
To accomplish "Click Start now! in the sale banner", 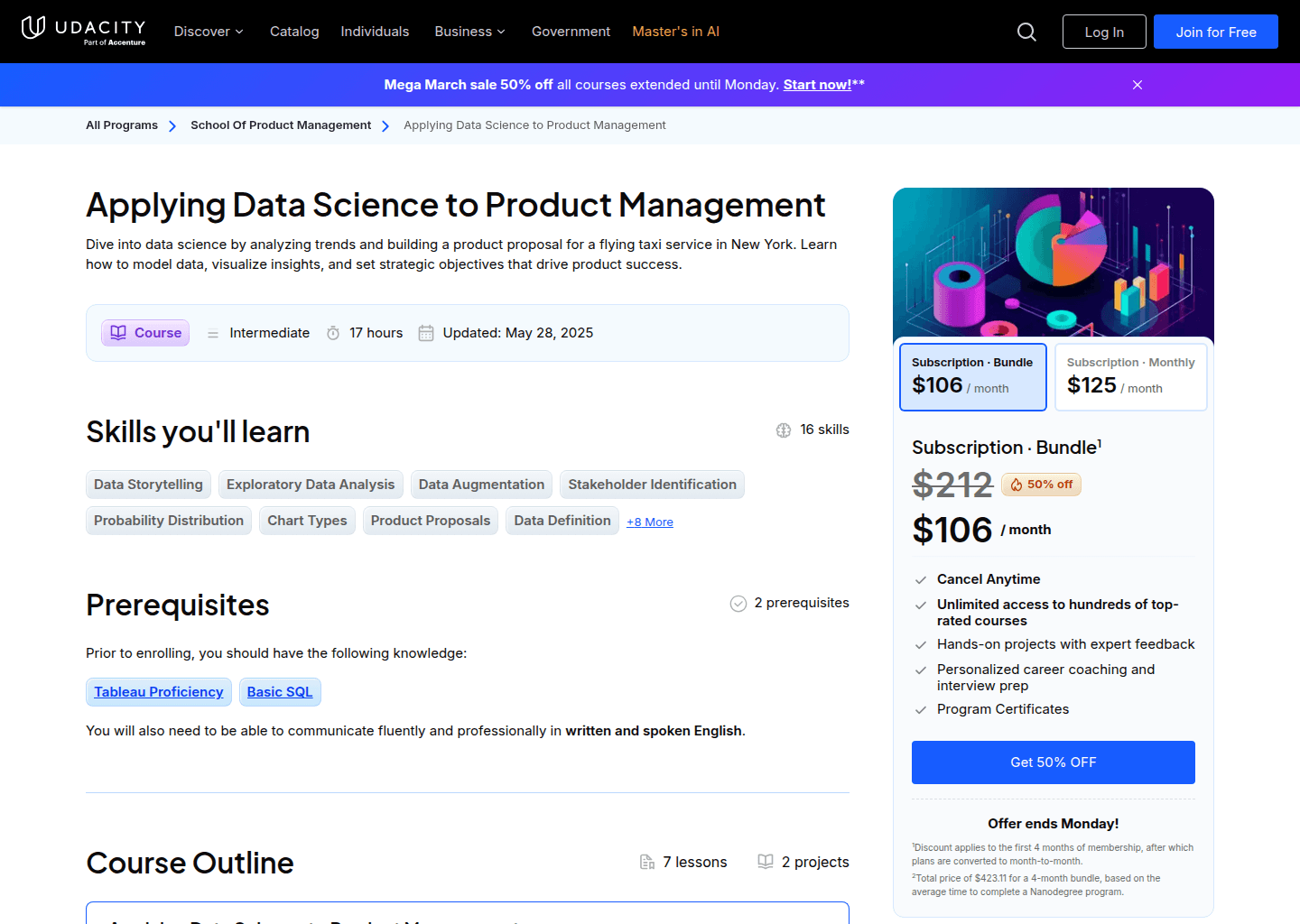I will pyautogui.click(x=818, y=84).
